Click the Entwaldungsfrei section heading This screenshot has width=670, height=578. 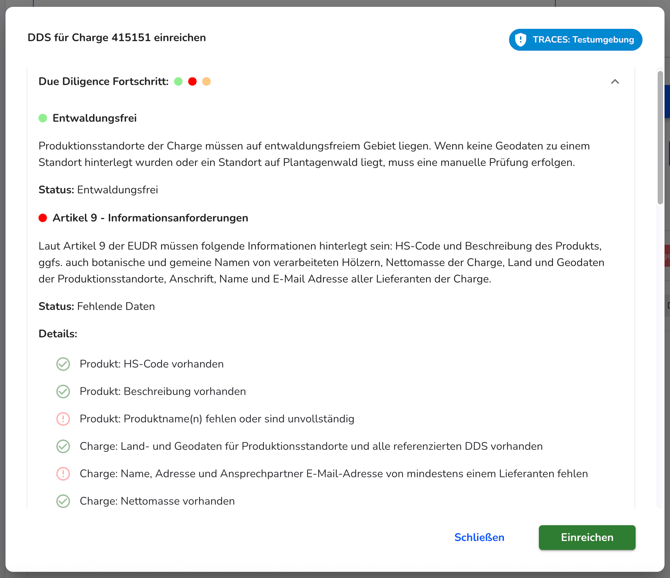coord(94,118)
